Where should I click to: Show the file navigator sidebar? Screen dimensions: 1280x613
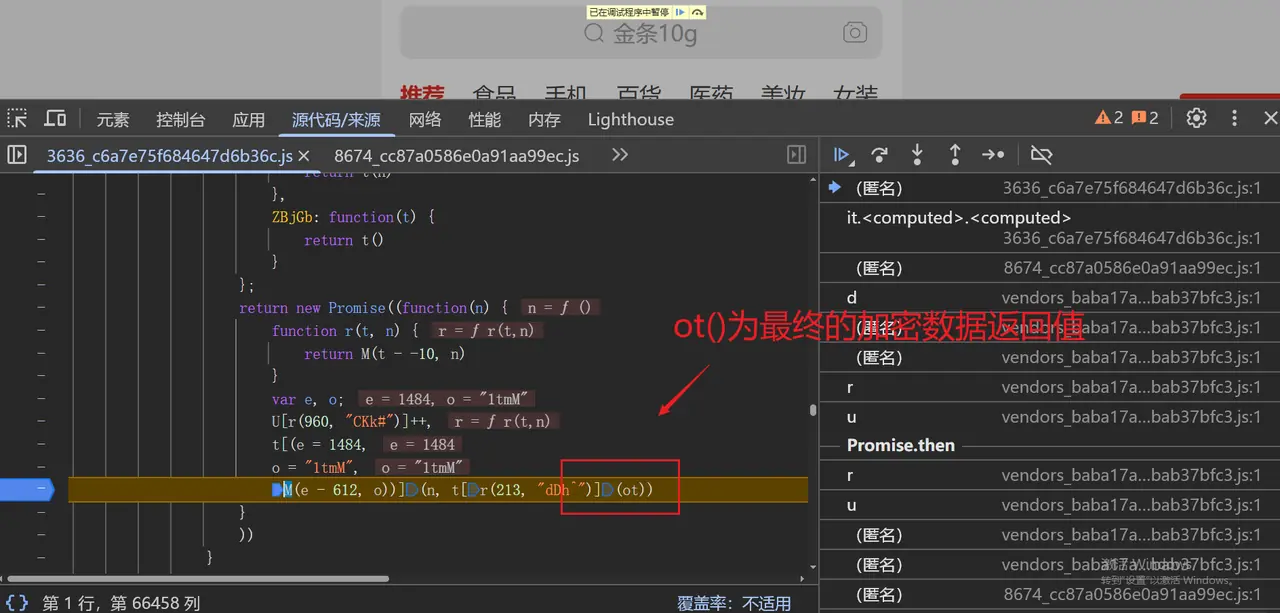17,155
